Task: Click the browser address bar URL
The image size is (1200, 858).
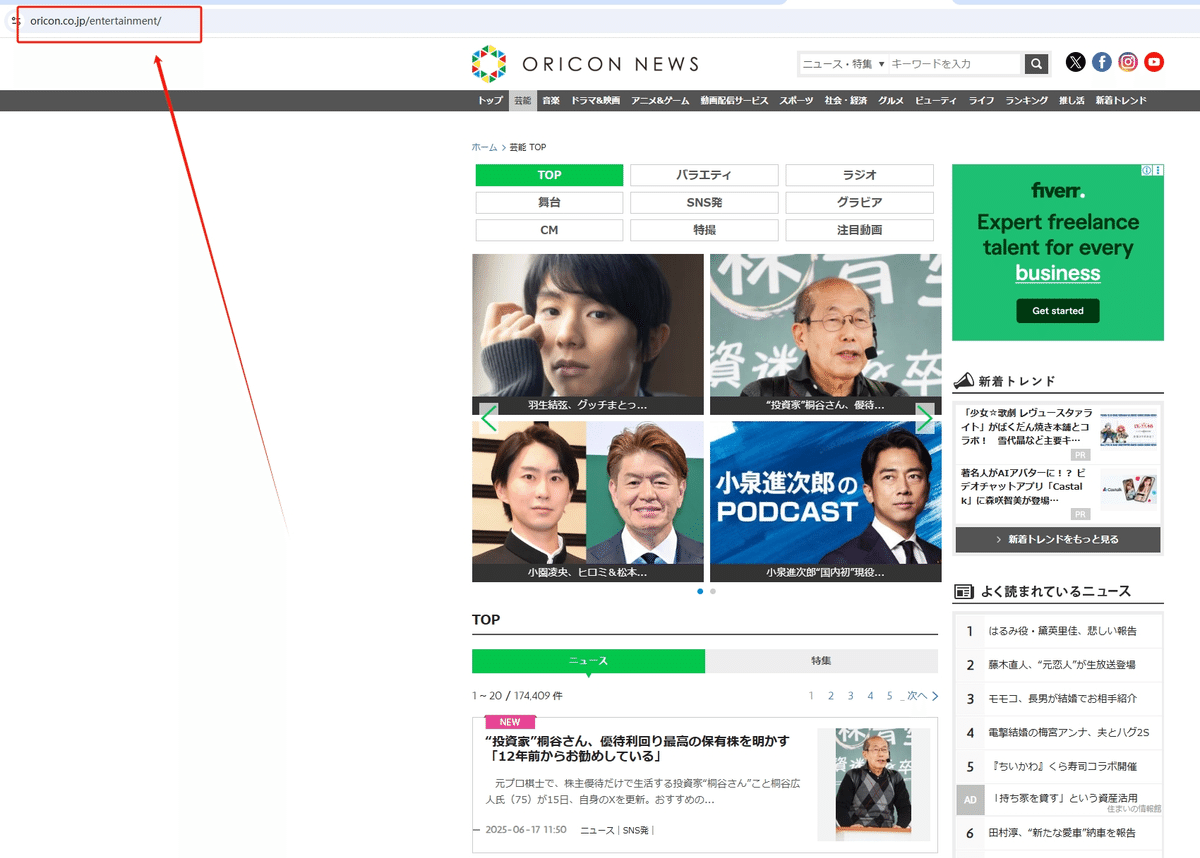Action: click(x=96, y=21)
